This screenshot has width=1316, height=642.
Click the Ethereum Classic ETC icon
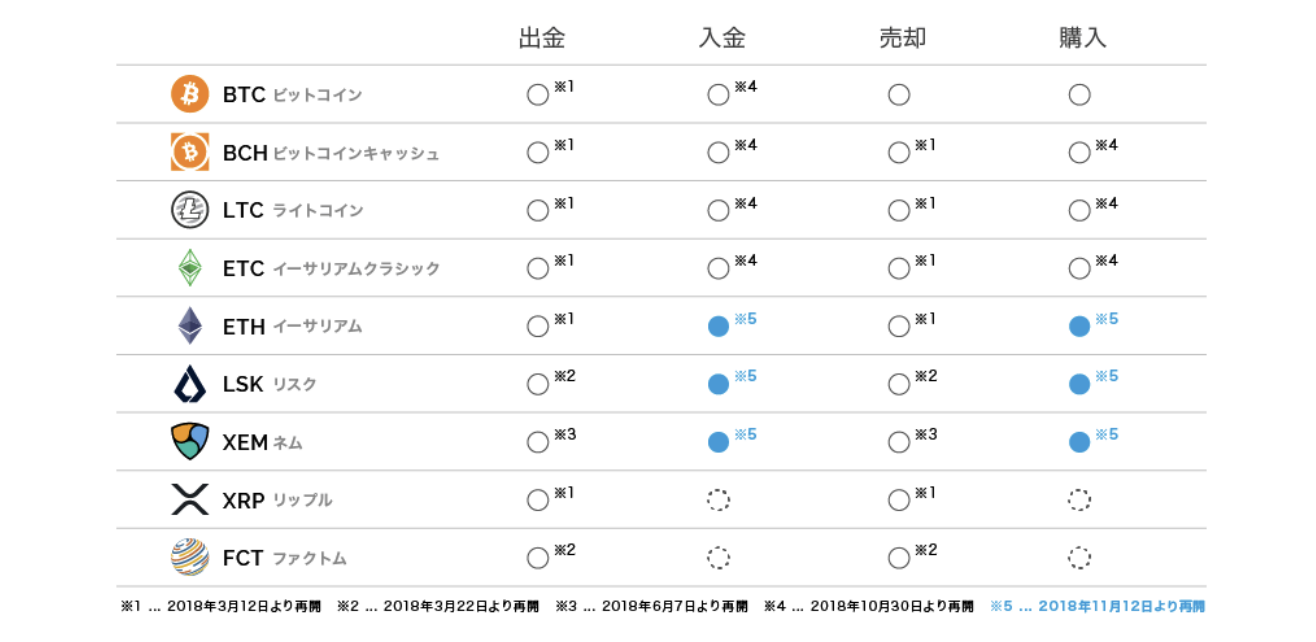(x=189, y=268)
